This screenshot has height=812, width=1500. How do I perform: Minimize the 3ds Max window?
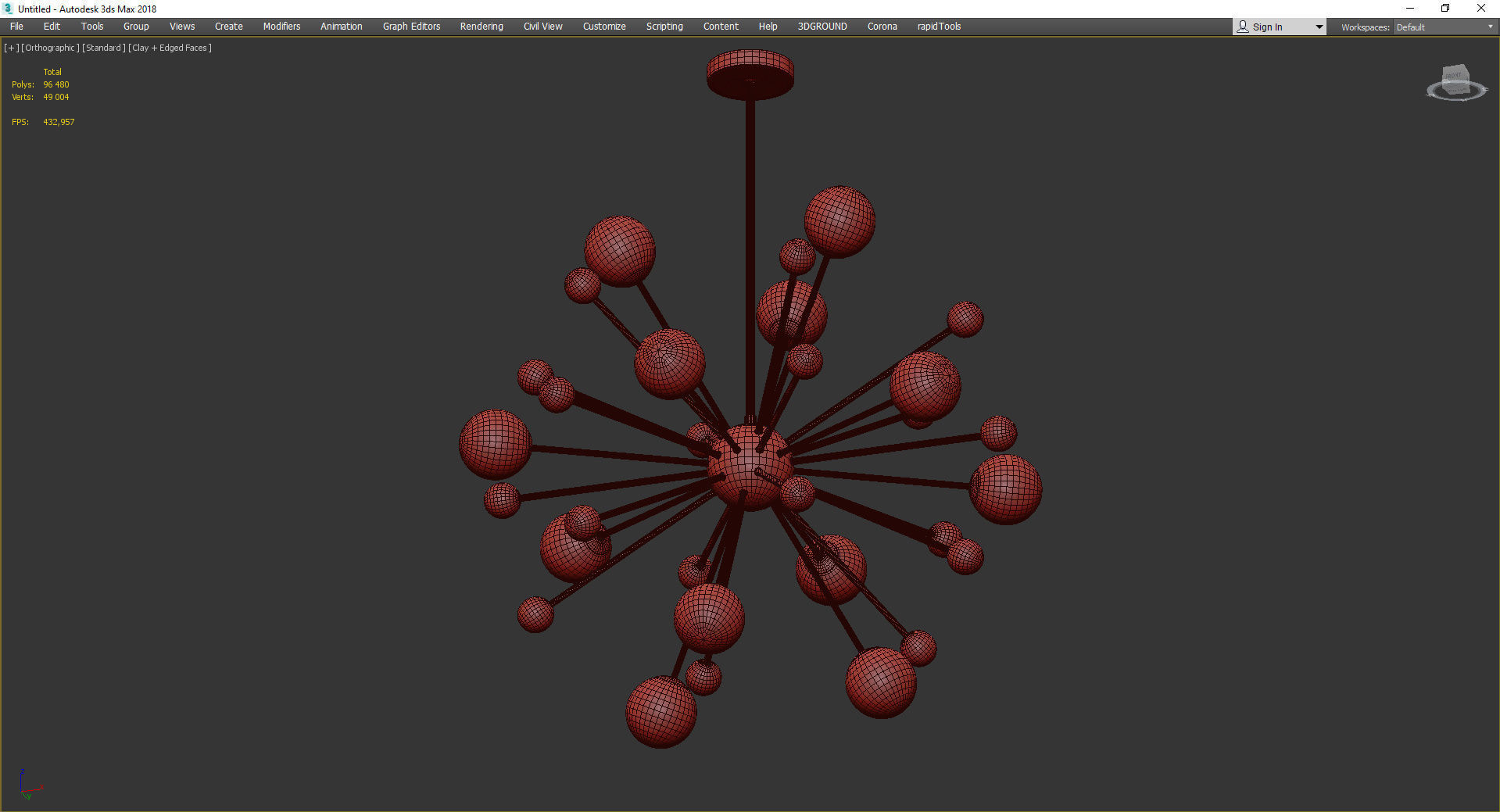[1410, 9]
